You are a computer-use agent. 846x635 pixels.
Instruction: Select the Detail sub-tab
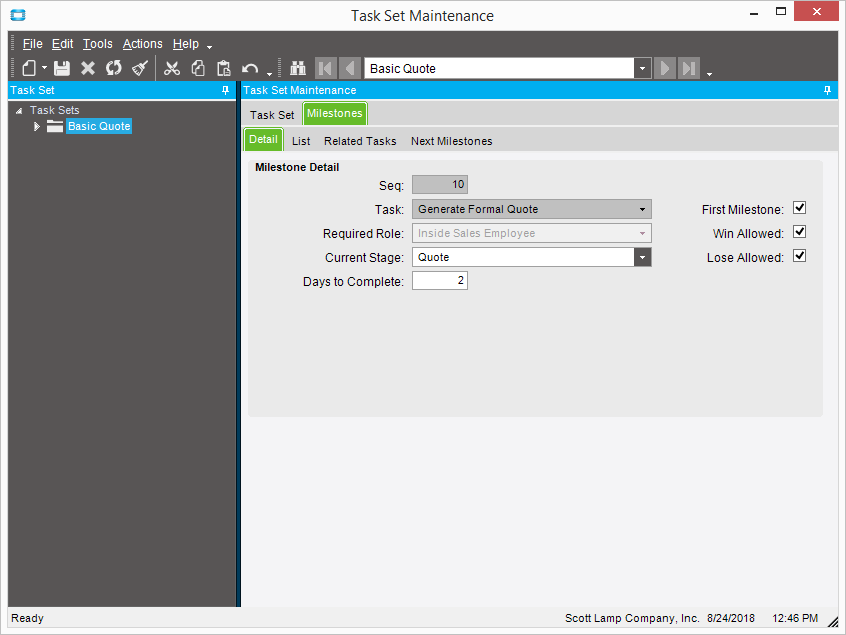[x=263, y=139]
